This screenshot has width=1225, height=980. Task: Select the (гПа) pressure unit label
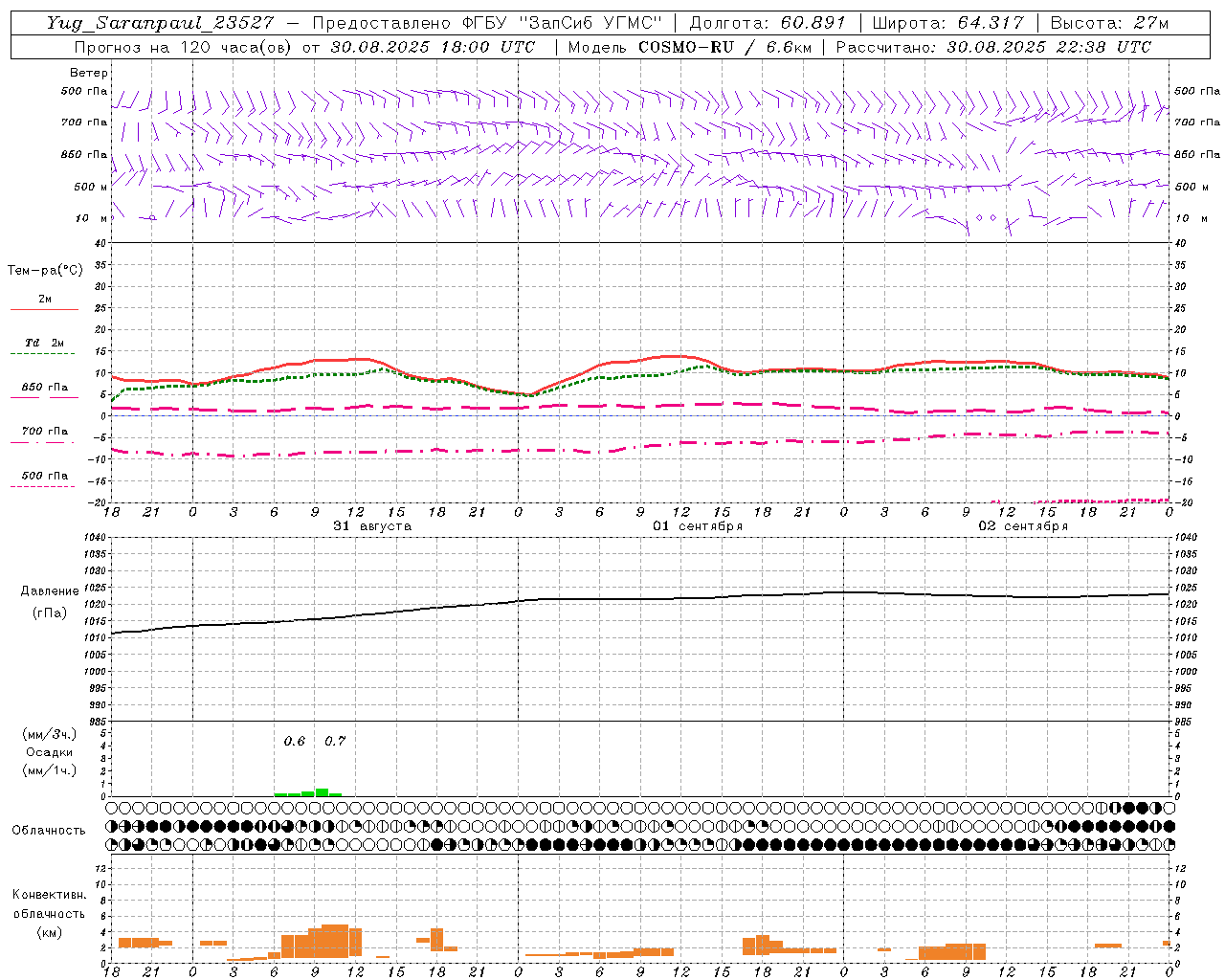coord(50,612)
